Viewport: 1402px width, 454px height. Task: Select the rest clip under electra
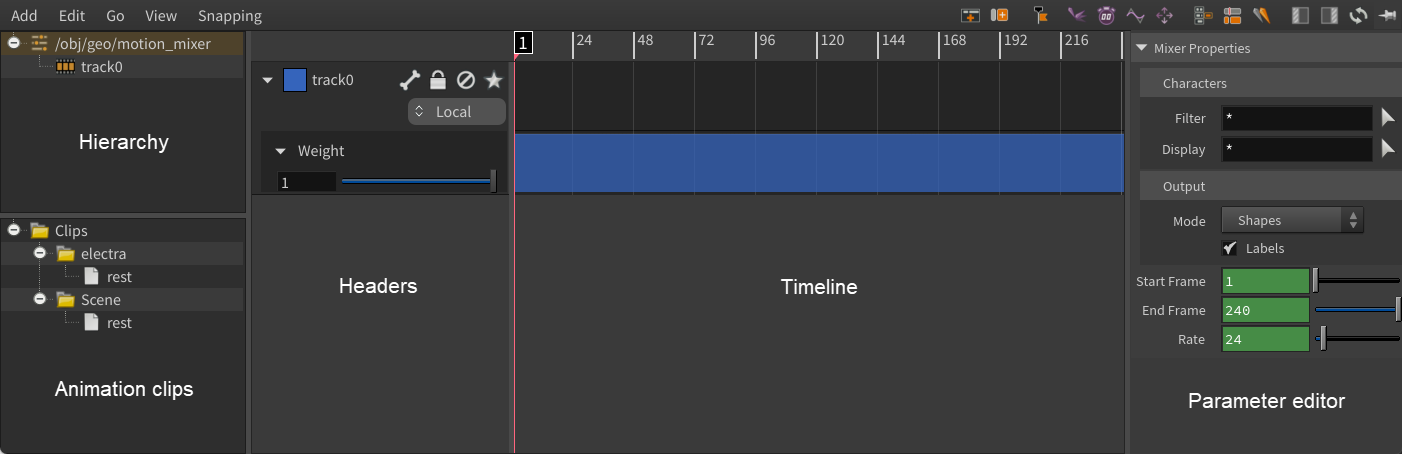point(119,277)
